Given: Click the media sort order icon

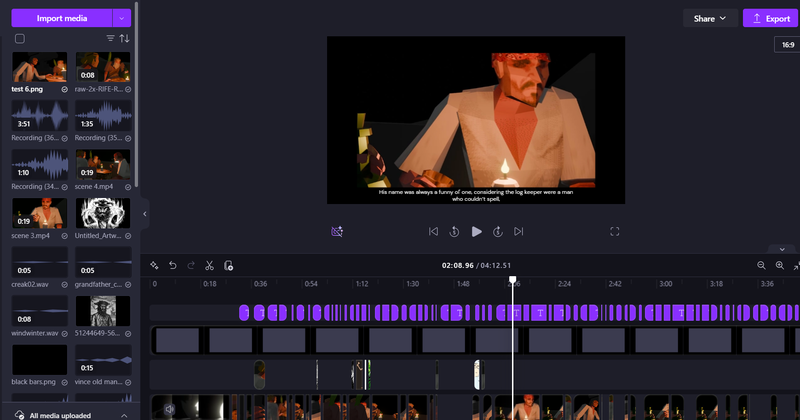Looking at the screenshot, I should (x=124, y=38).
